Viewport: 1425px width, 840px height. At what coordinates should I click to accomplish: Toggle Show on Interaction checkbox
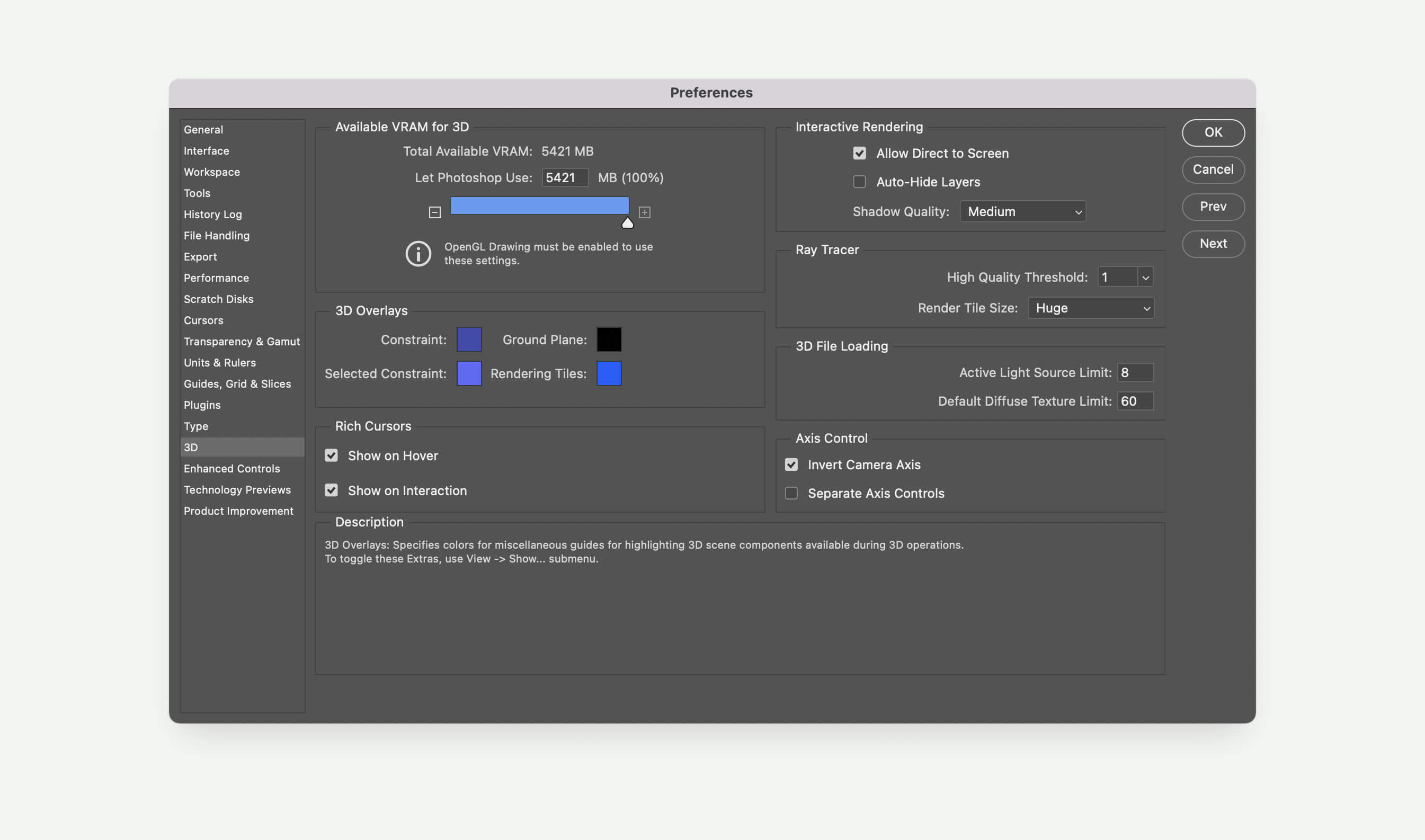[x=331, y=490]
